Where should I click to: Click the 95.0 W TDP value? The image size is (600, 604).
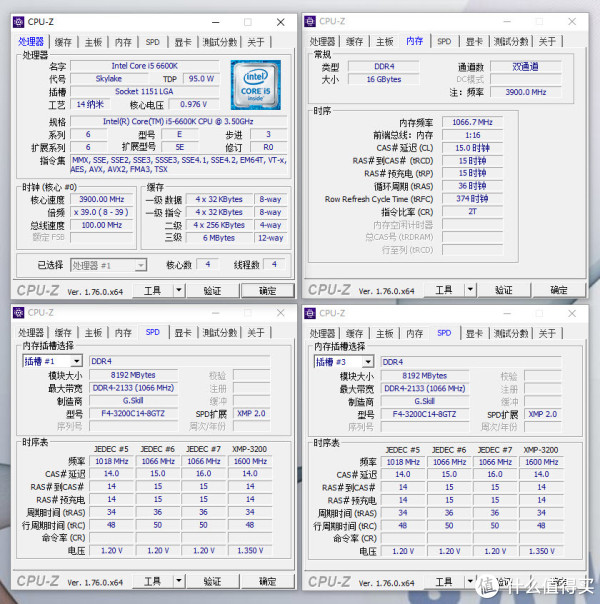201,79
